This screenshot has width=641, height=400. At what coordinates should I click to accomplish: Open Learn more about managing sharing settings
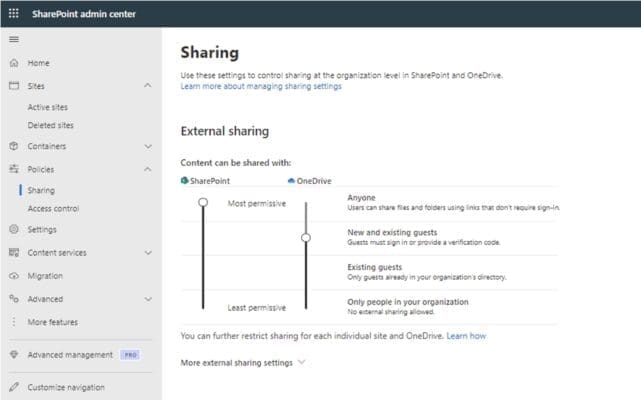[261, 86]
